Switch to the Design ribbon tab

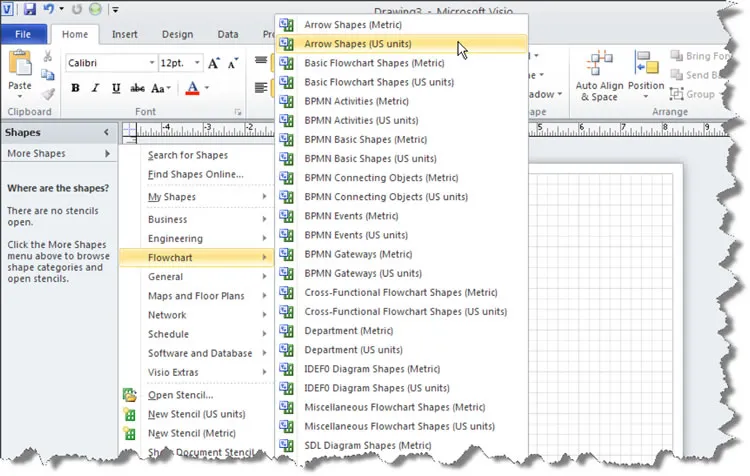click(x=177, y=34)
